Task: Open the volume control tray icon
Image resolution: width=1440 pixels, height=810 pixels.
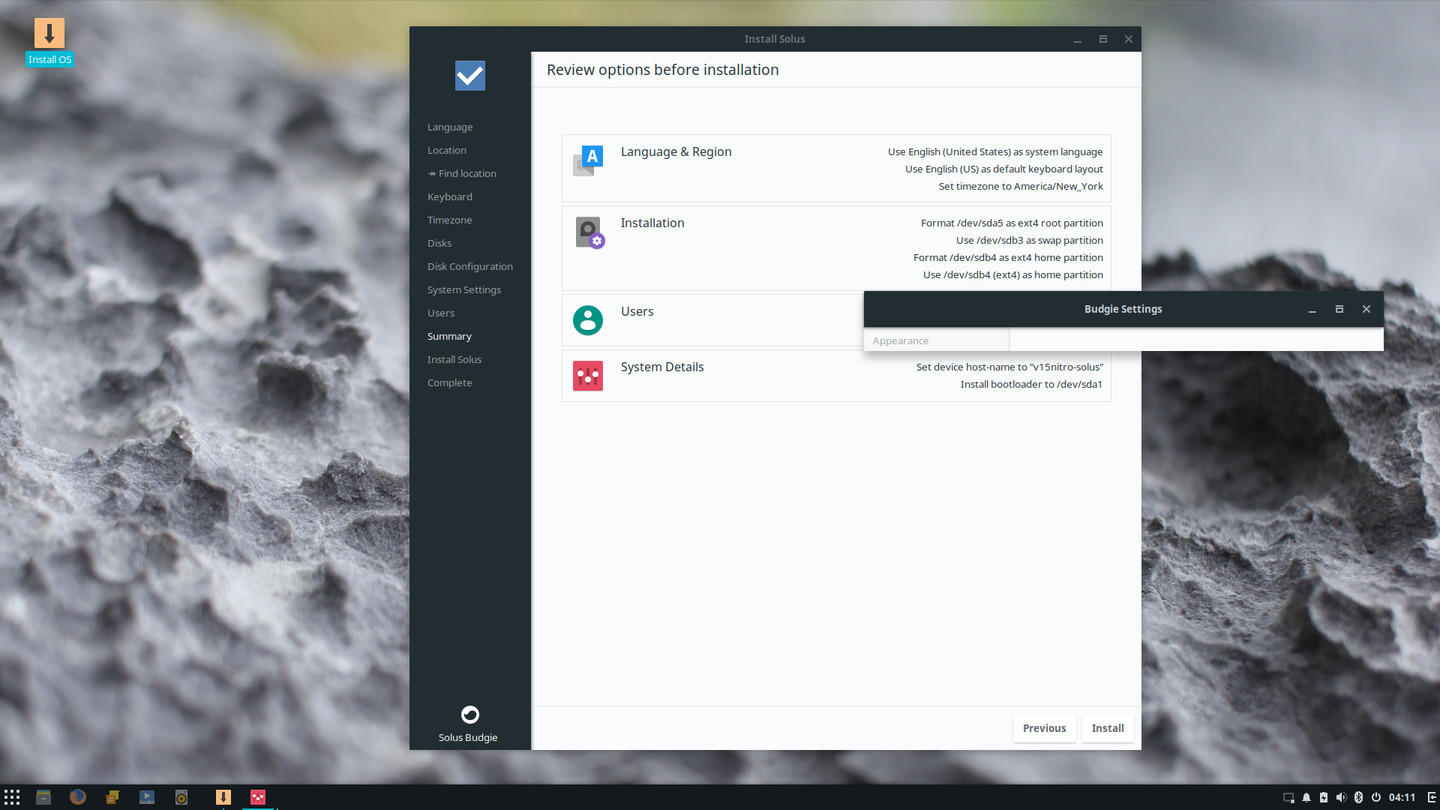Action: coord(1341,797)
